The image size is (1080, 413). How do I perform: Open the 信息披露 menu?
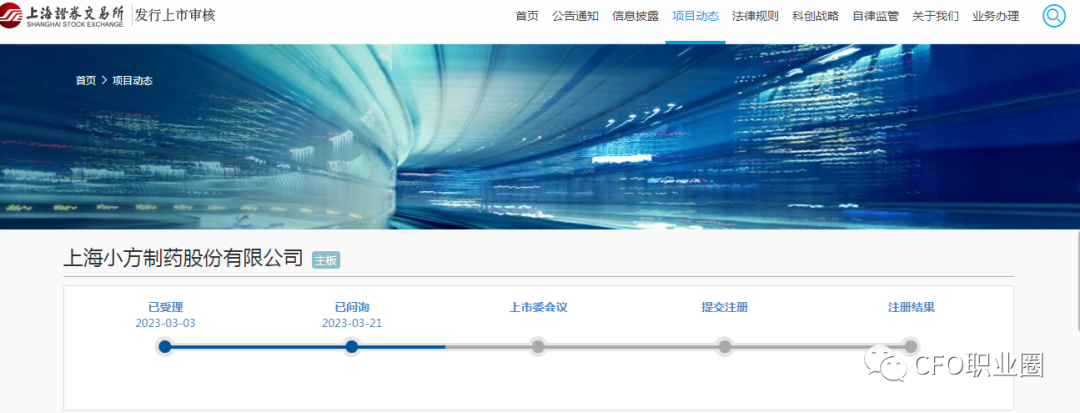tap(635, 17)
